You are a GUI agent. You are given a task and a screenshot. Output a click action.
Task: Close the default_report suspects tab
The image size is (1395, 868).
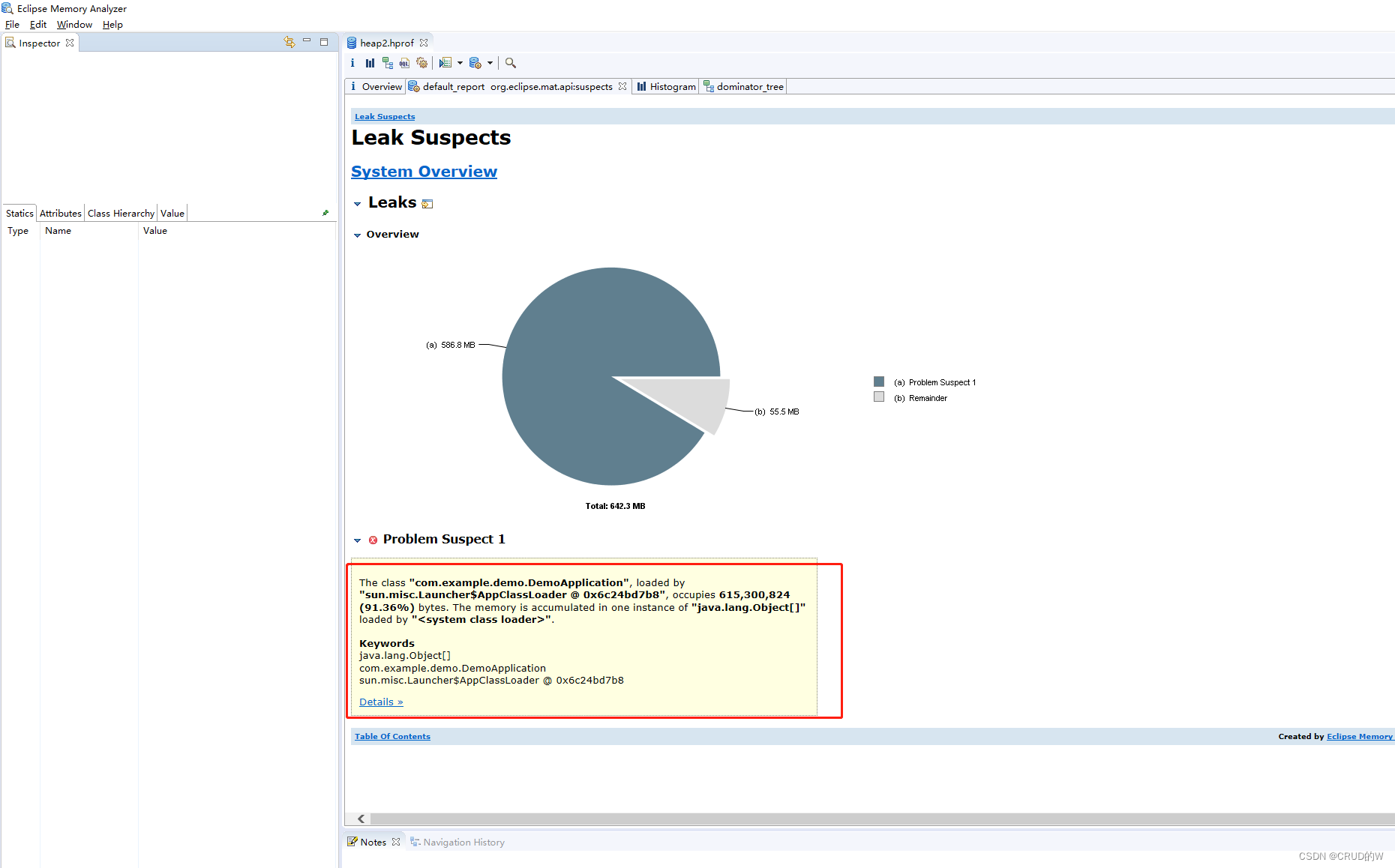click(x=622, y=86)
